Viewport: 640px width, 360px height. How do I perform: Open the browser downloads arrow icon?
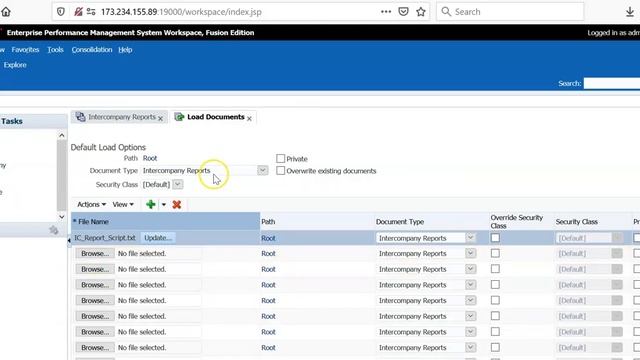click(630, 12)
